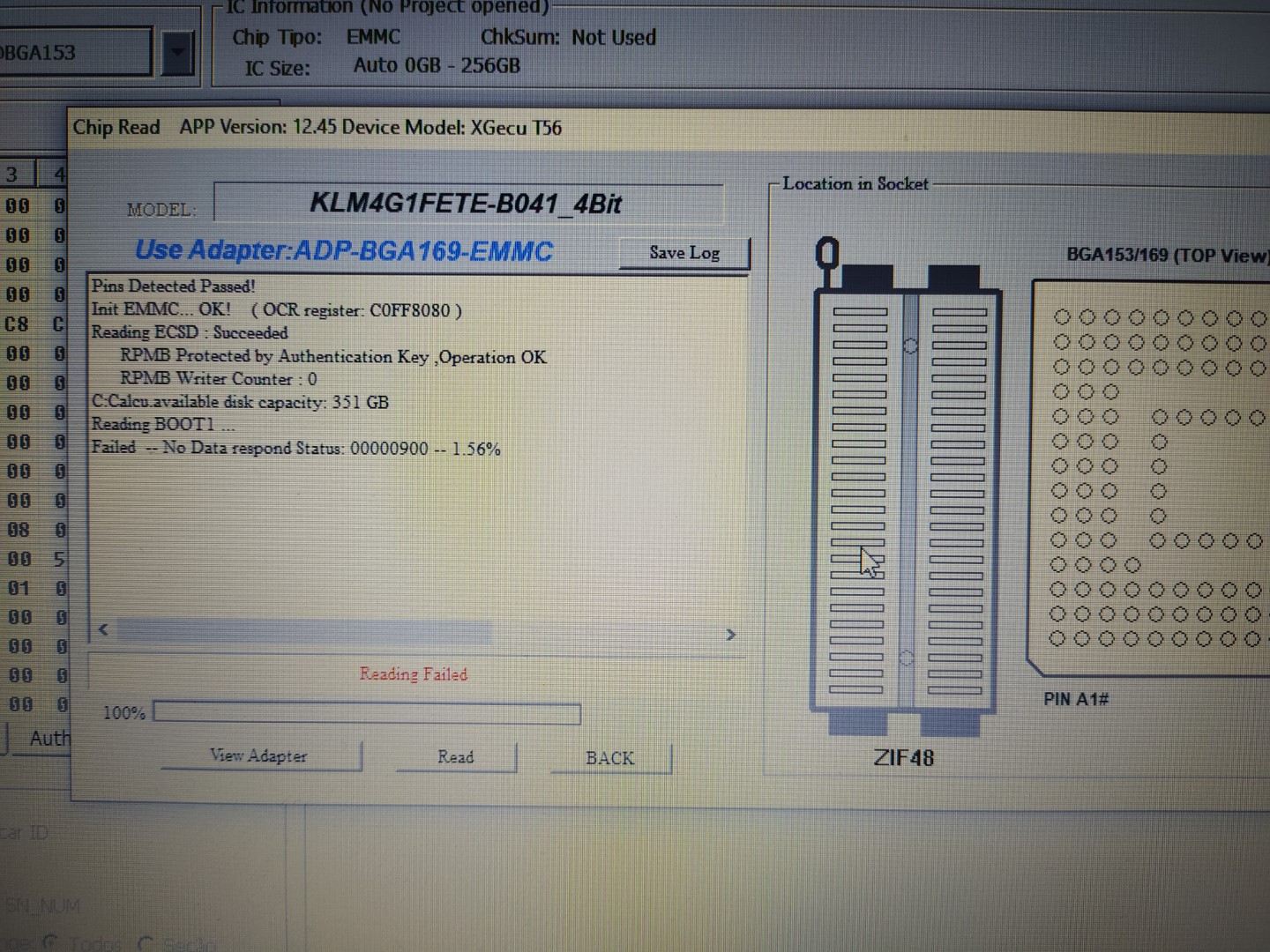
Task: Click the ZIF48 socket lever icon
Action: [x=826, y=257]
